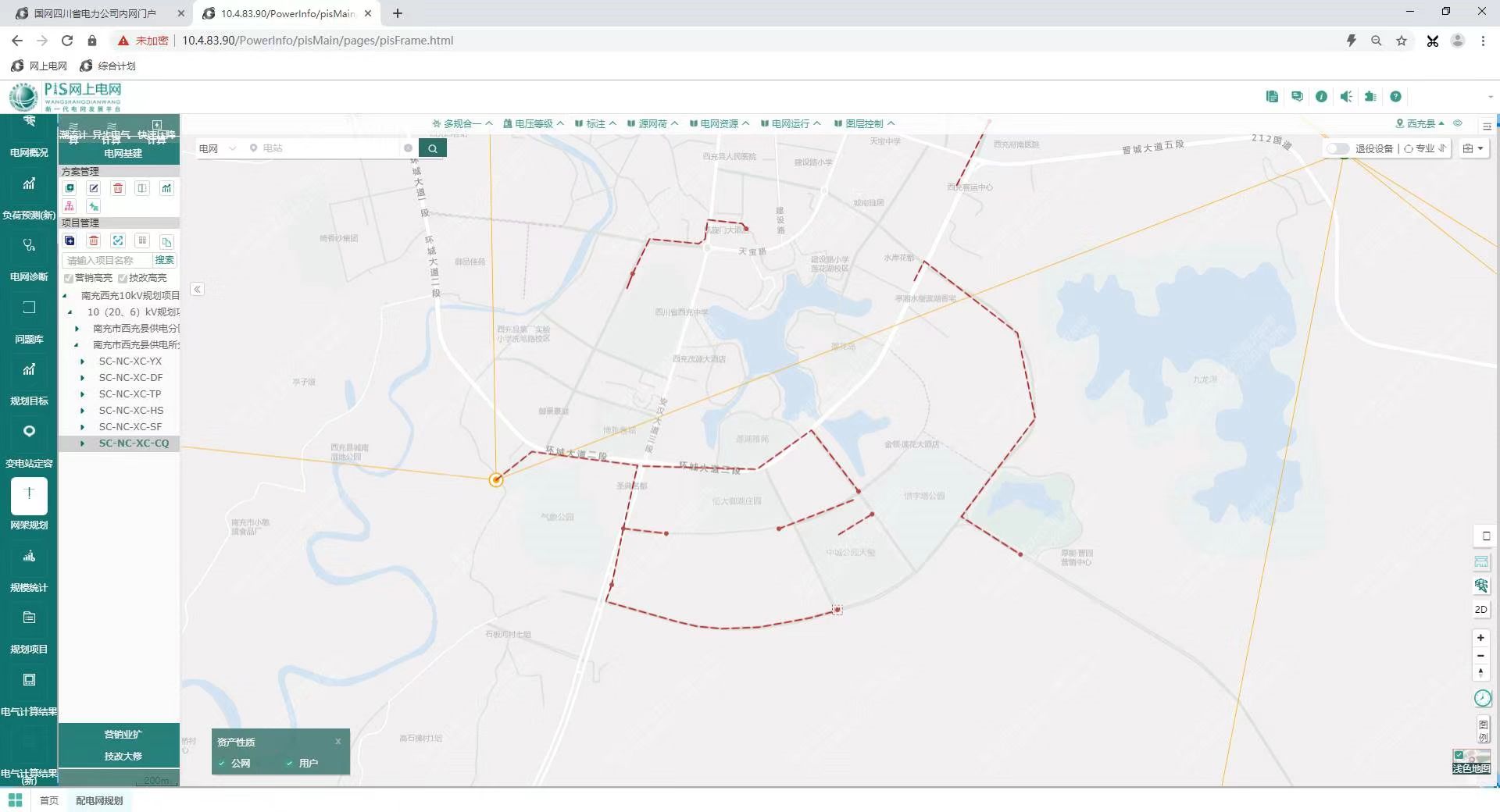Click the compare schemes icon under 方案管理
This screenshot has width=1500, height=812.
[142, 188]
